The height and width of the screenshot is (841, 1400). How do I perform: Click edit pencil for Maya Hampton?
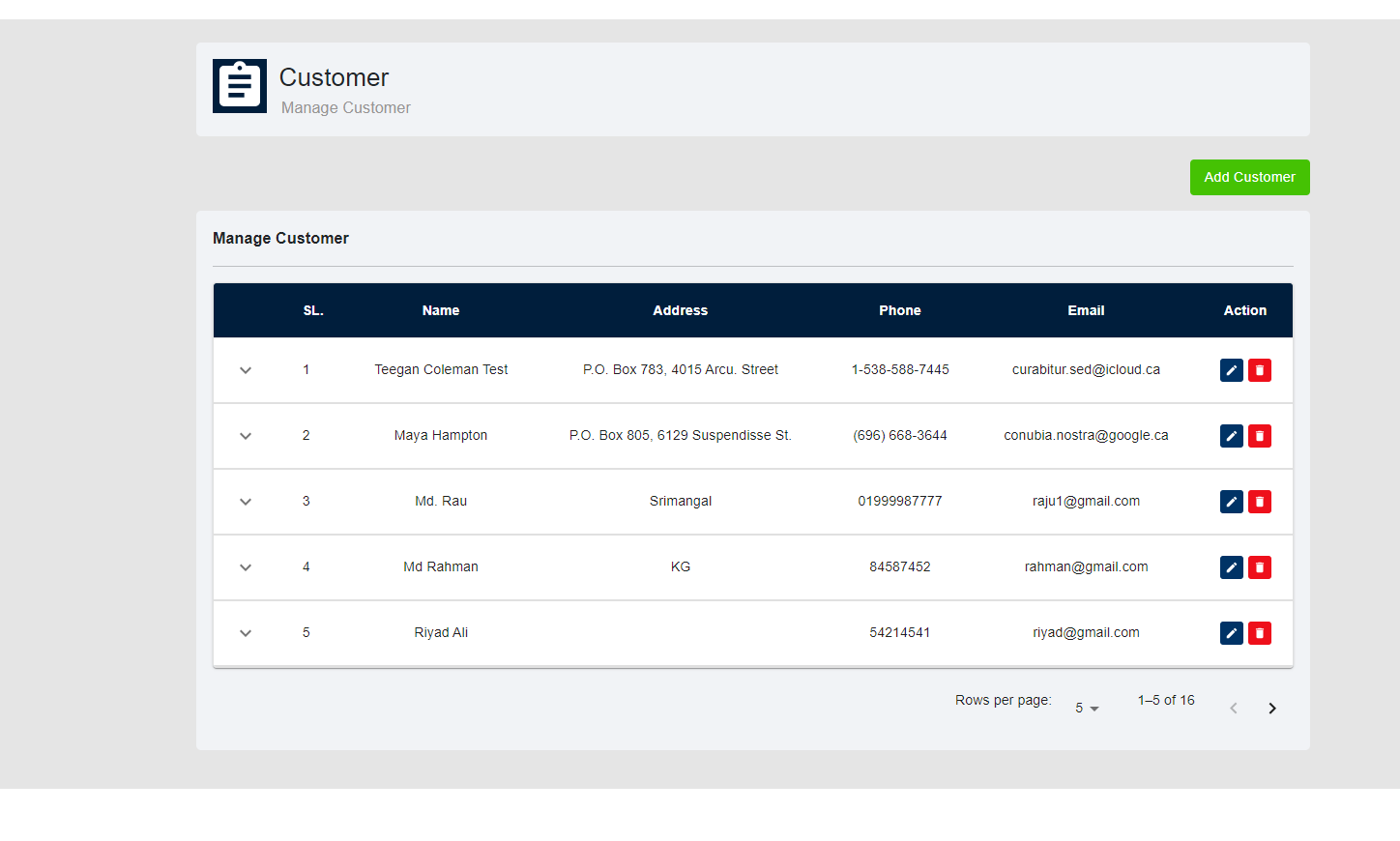point(1231,436)
